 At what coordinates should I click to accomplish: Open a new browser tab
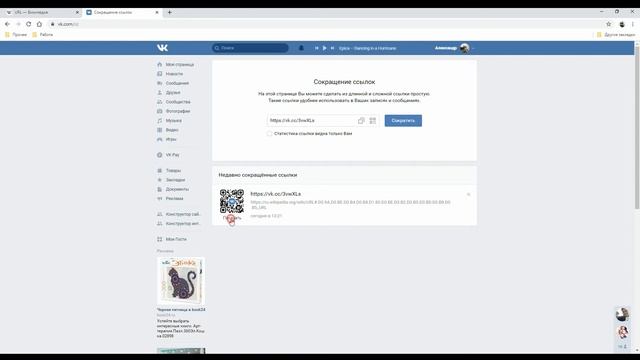(170, 12)
